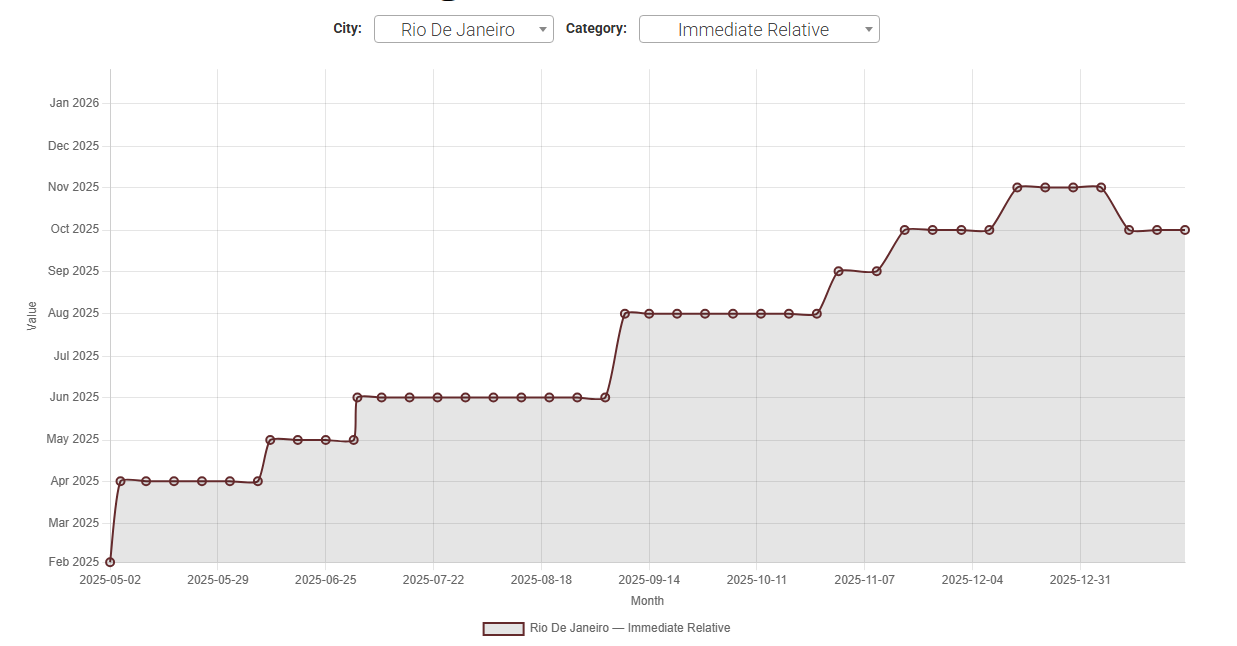Select the first data point at Apr 2025 level
The height and width of the screenshot is (646, 1237).
point(121,481)
